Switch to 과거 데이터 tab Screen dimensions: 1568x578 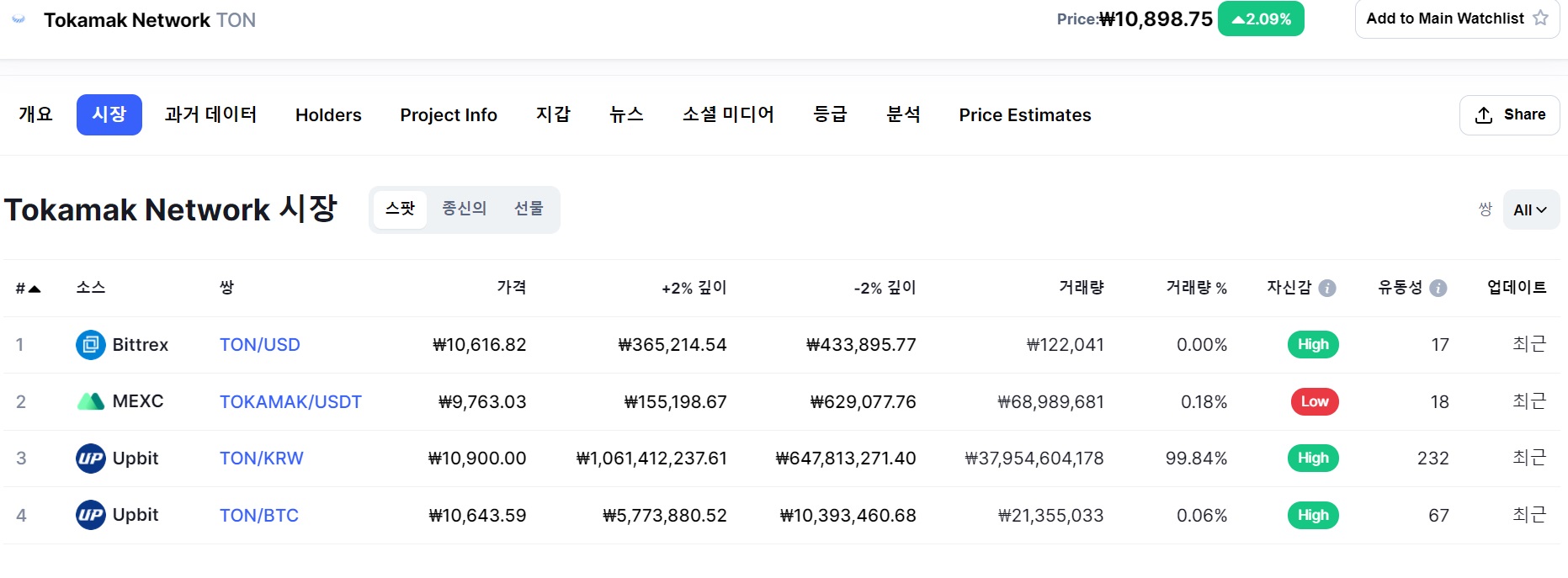pos(211,114)
